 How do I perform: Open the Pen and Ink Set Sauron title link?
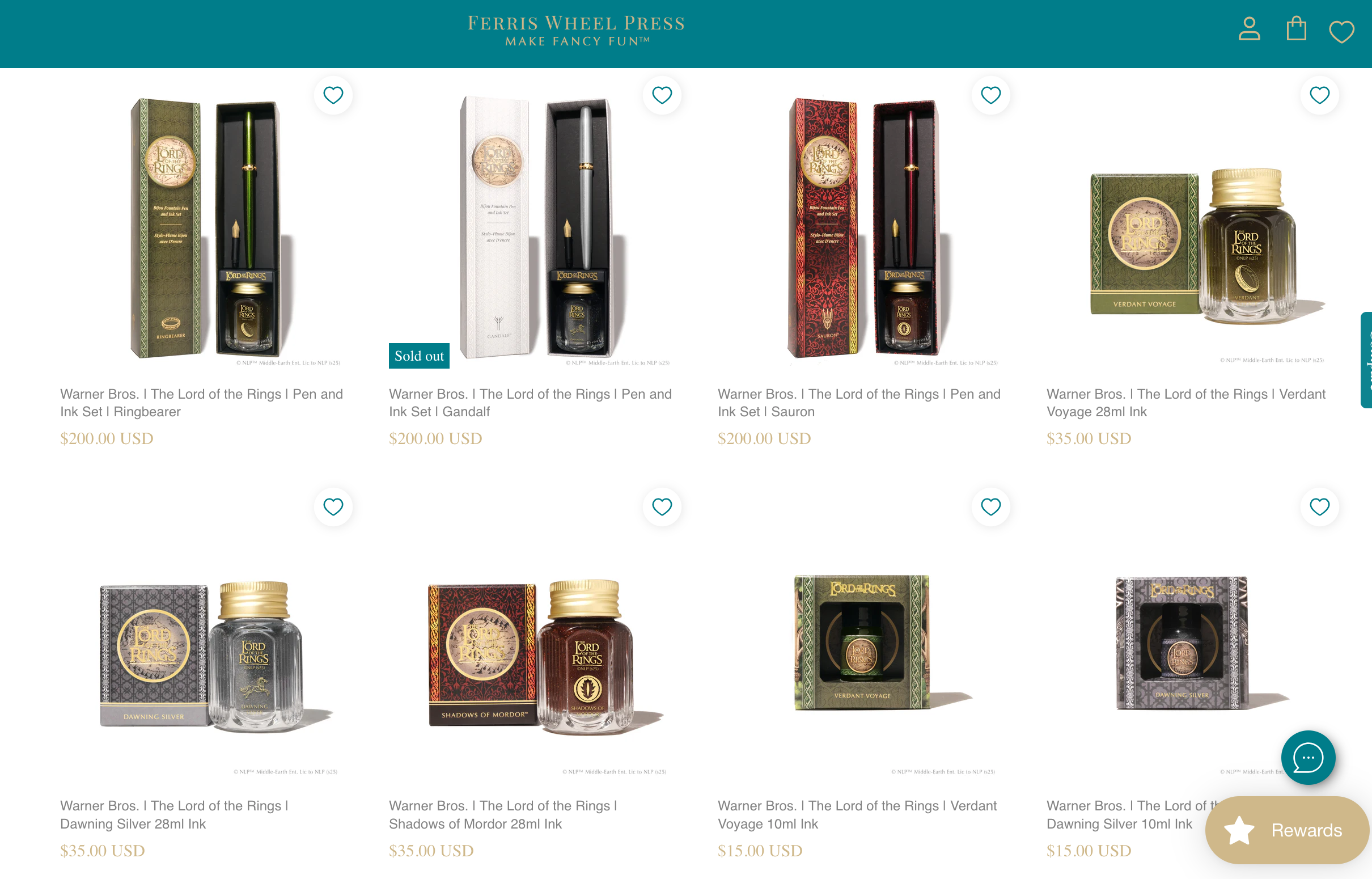point(858,403)
